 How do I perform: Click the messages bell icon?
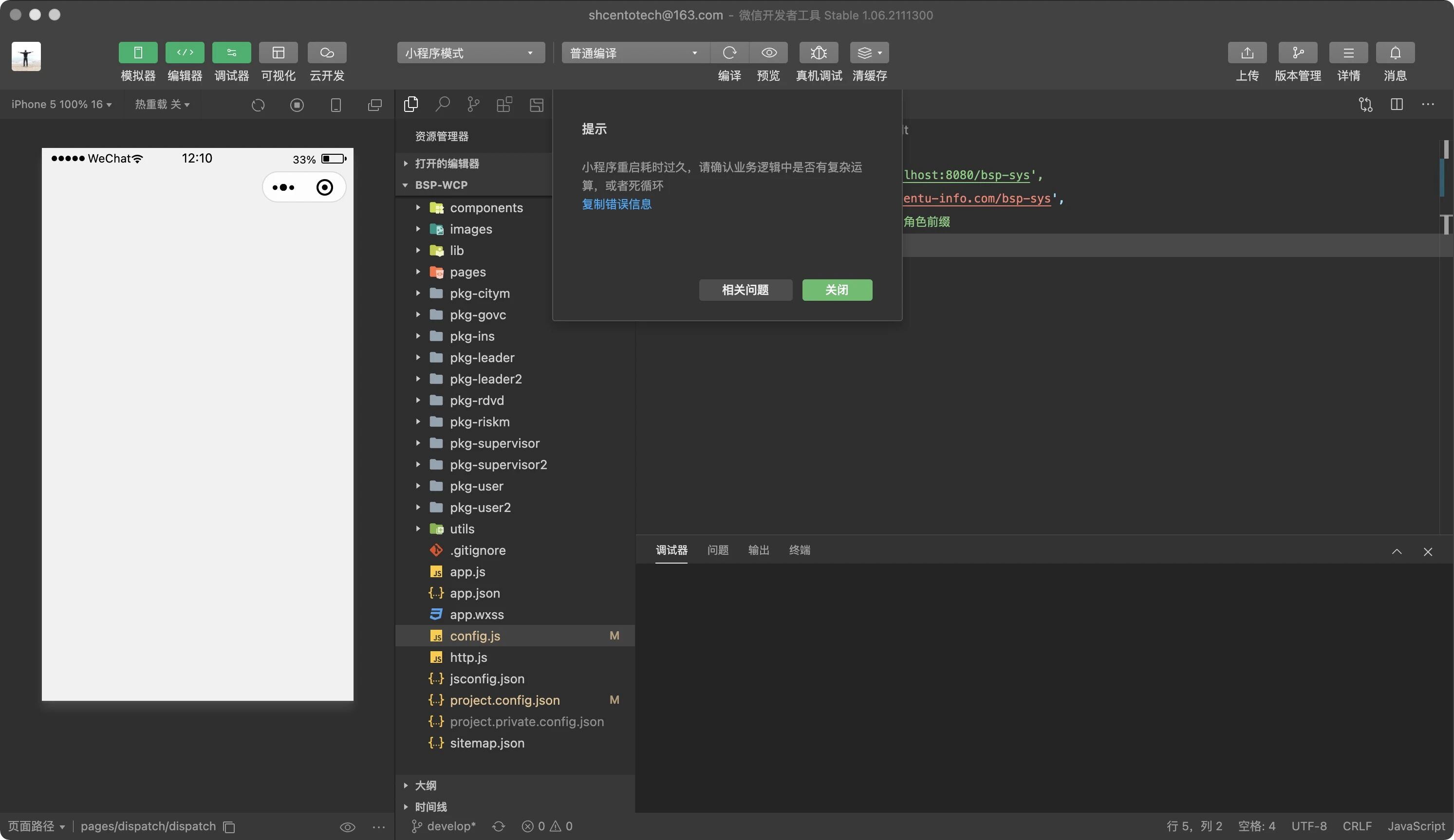click(1395, 53)
